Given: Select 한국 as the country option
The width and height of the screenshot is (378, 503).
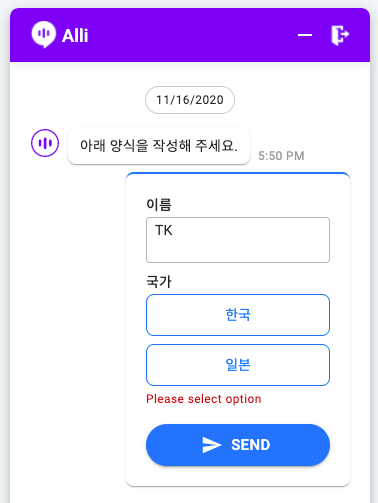Looking at the screenshot, I should click(x=238, y=315).
